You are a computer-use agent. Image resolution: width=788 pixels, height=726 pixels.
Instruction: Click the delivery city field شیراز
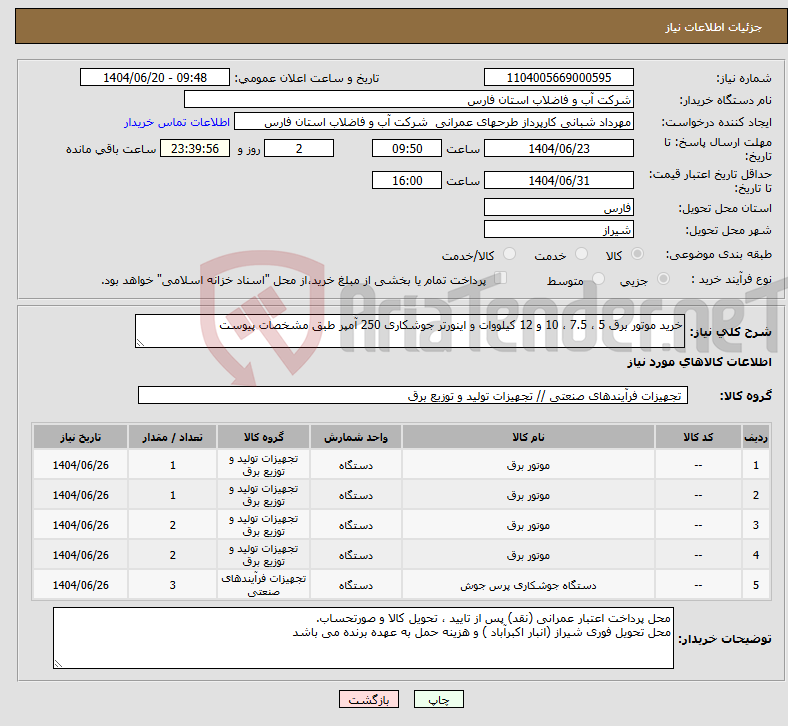(558, 230)
